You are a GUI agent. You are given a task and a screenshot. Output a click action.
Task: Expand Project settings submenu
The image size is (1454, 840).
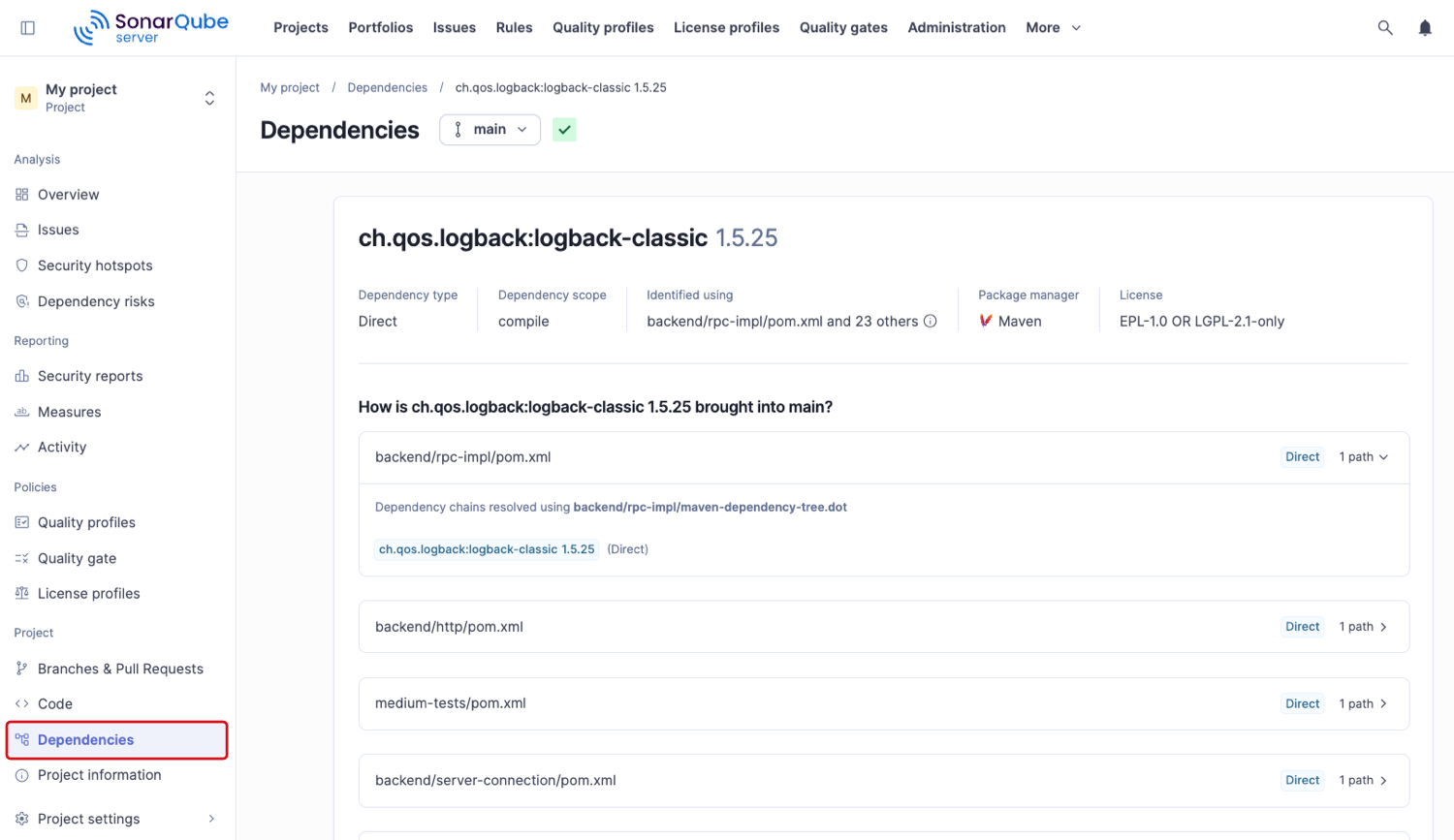(x=211, y=819)
